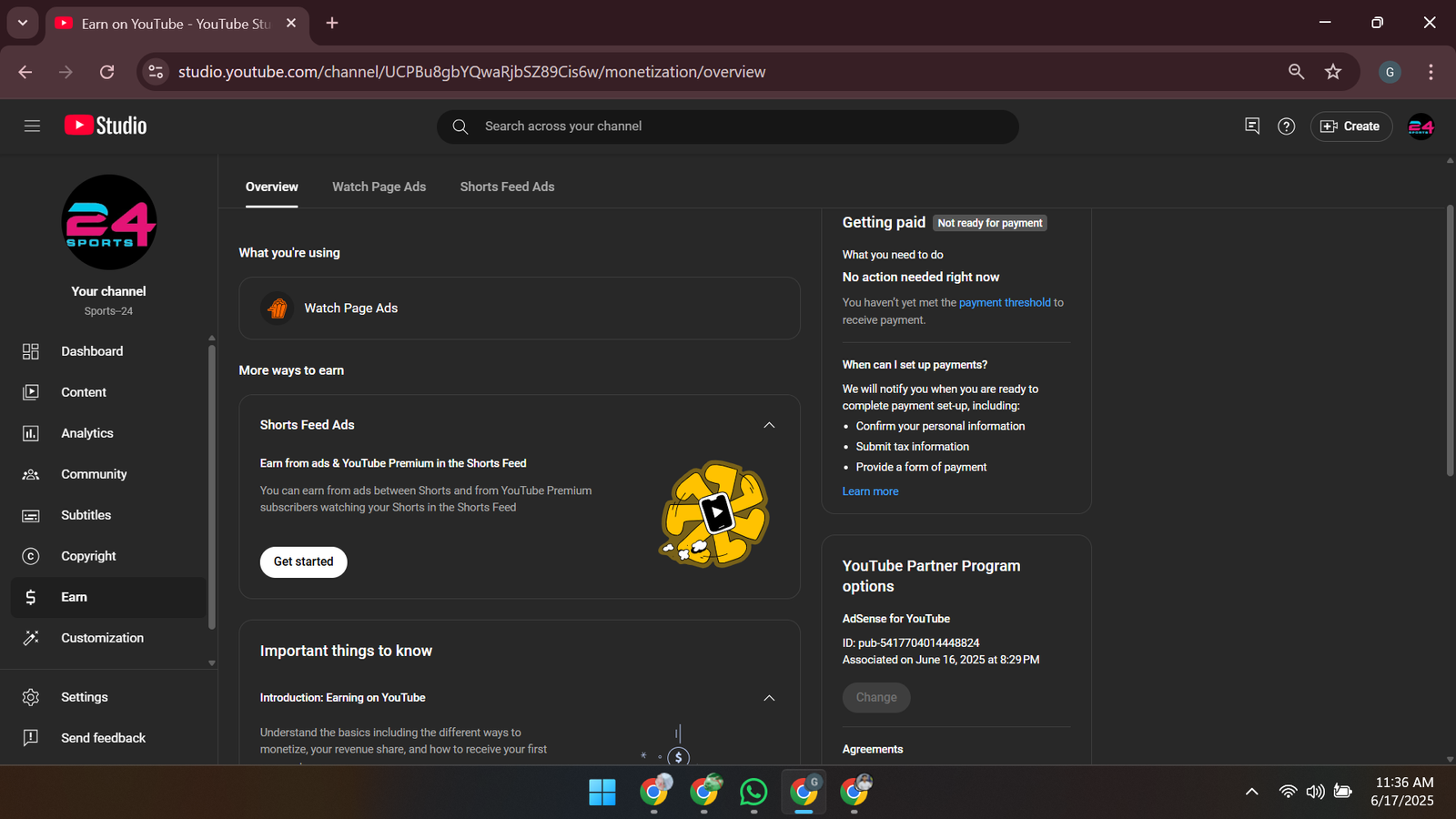1456x819 pixels.
Task: Open WhatsApp from the taskbar
Action: pos(753,792)
